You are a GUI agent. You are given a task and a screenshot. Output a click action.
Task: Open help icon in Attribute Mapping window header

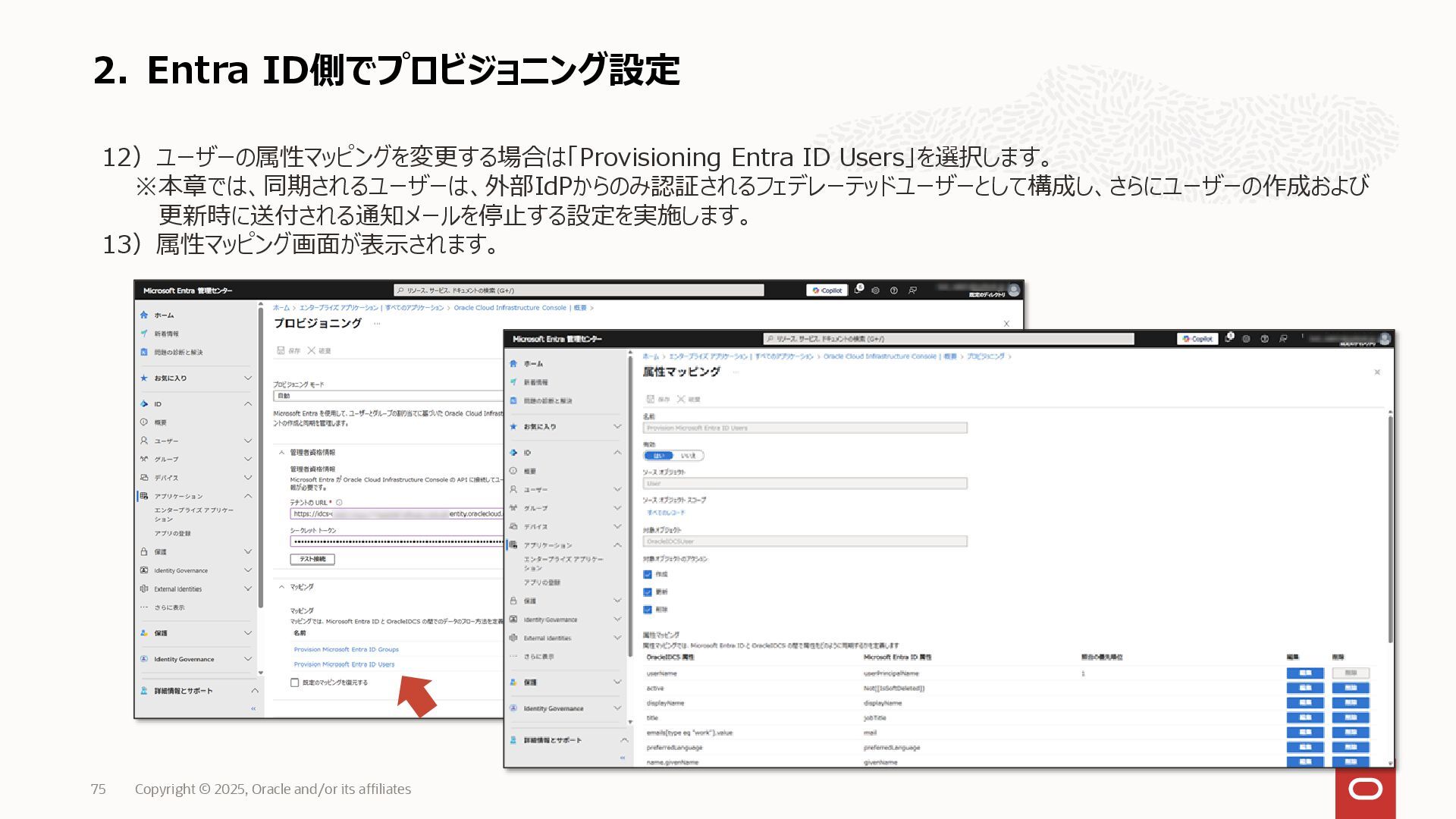click(x=1264, y=339)
